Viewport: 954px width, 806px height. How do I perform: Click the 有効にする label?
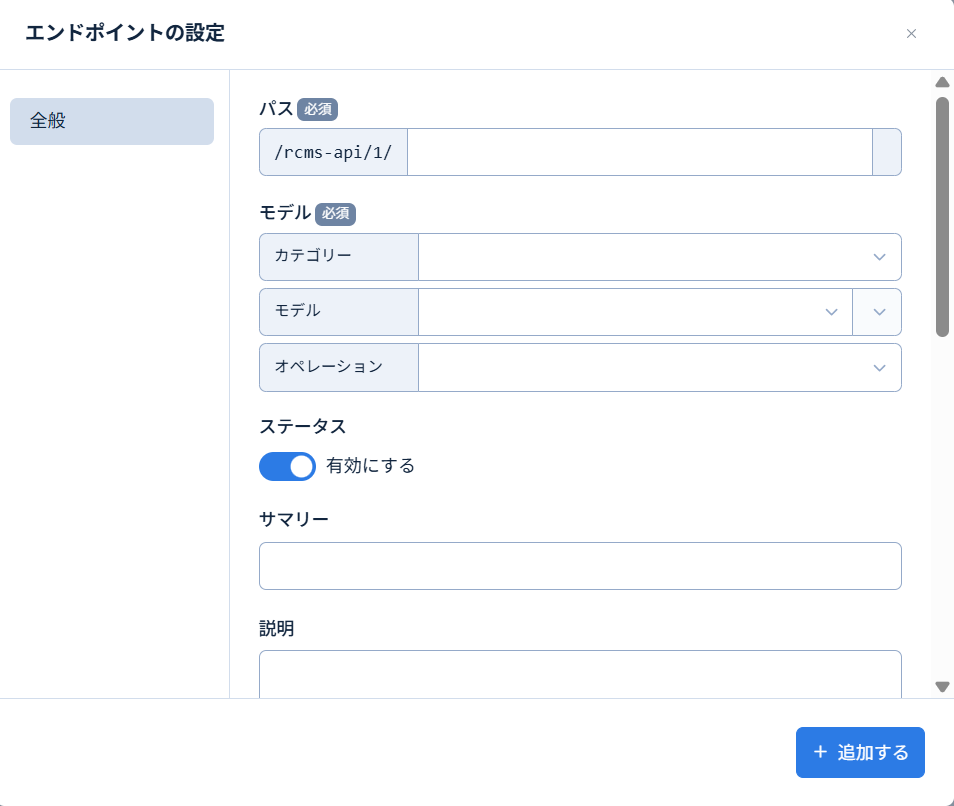tap(371, 466)
